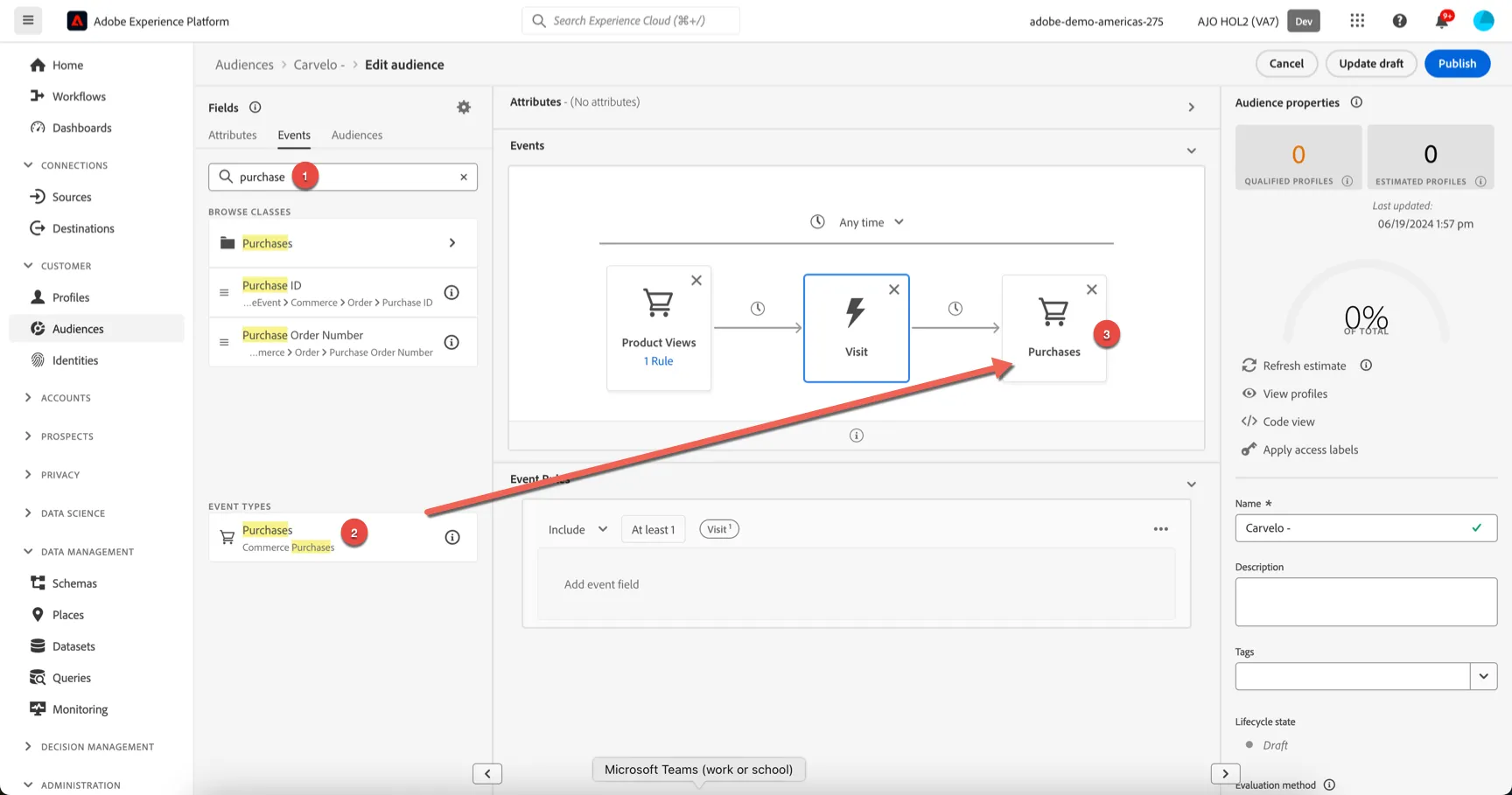Open Fields settings gear icon
Screen dimensions: 1512x795
464,108
